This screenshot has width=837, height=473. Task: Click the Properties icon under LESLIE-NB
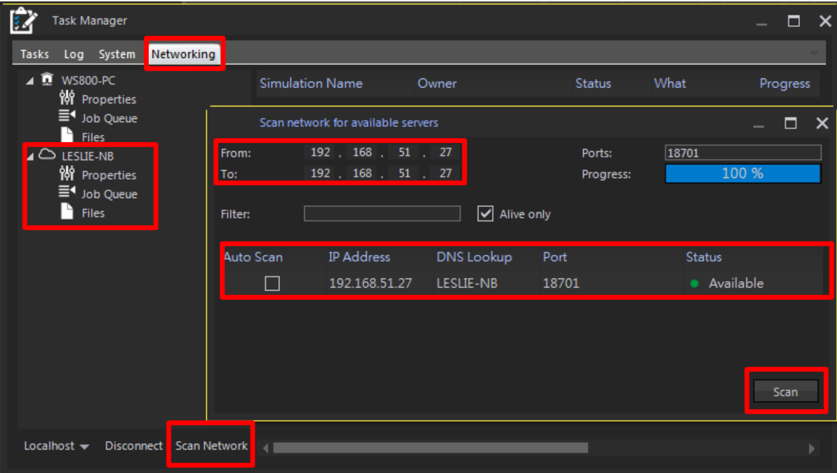point(67,175)
